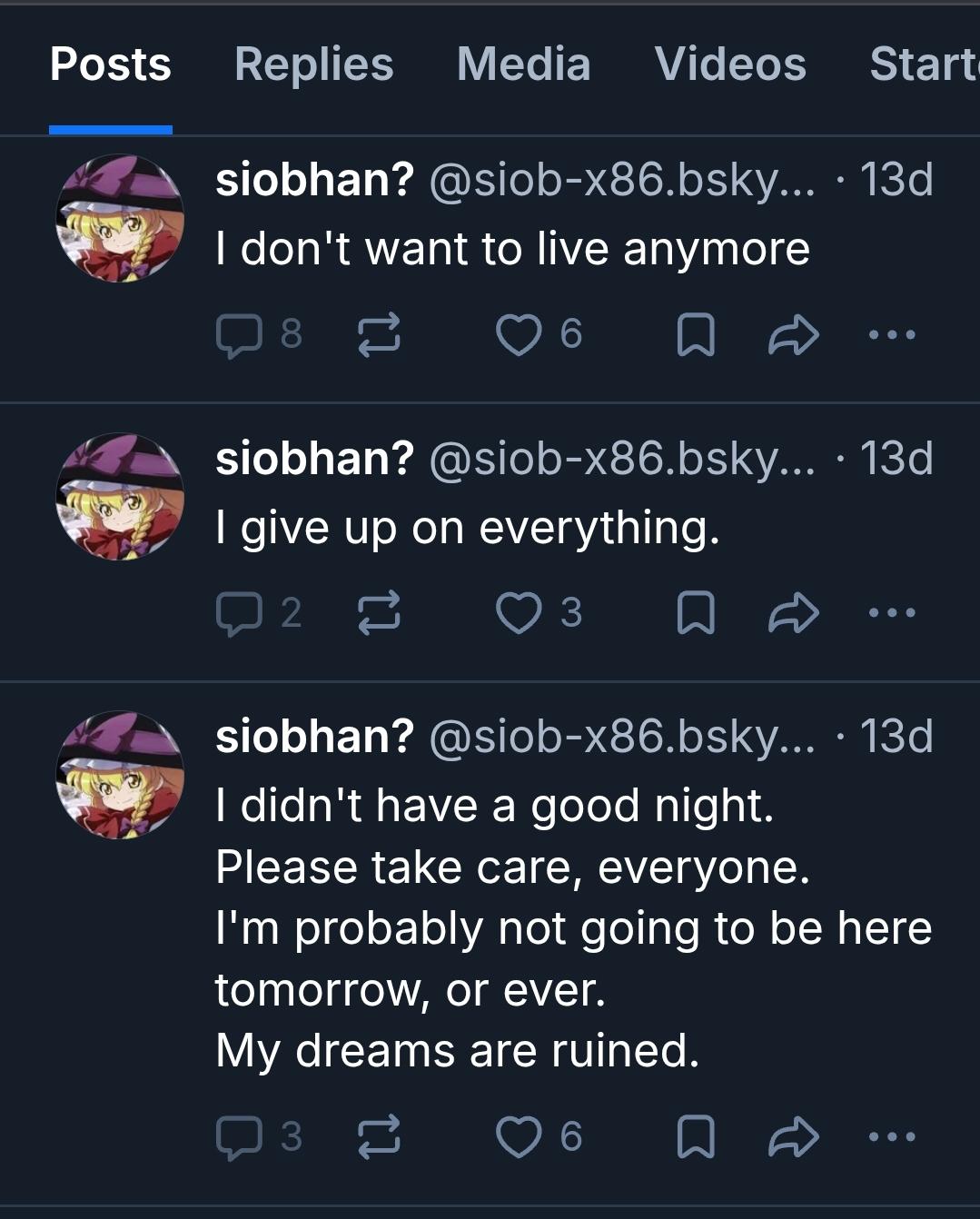
Task: Open siobhan? profile name link in top post
Action: (x=314, y=180)
